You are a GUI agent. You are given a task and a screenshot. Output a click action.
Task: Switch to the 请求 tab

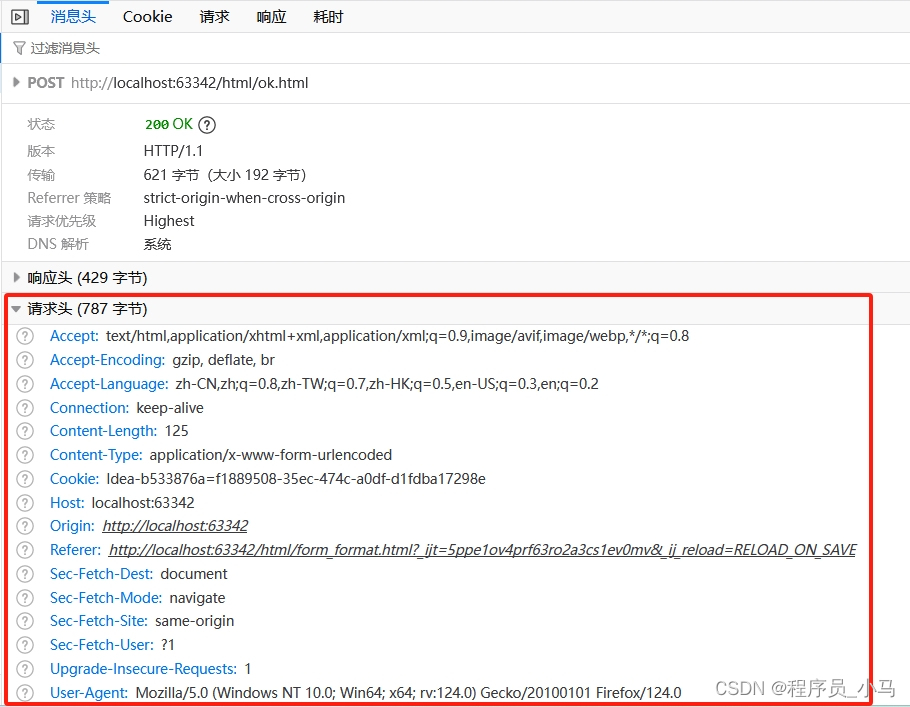(x=214, y=16)
